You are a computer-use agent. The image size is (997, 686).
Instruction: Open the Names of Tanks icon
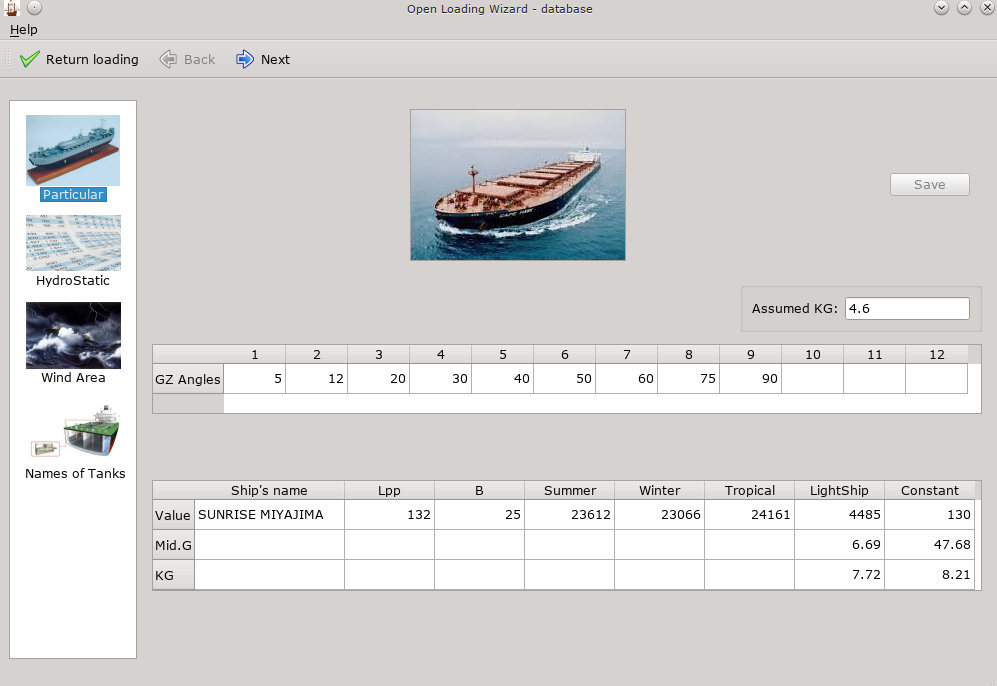click(75, 433)
